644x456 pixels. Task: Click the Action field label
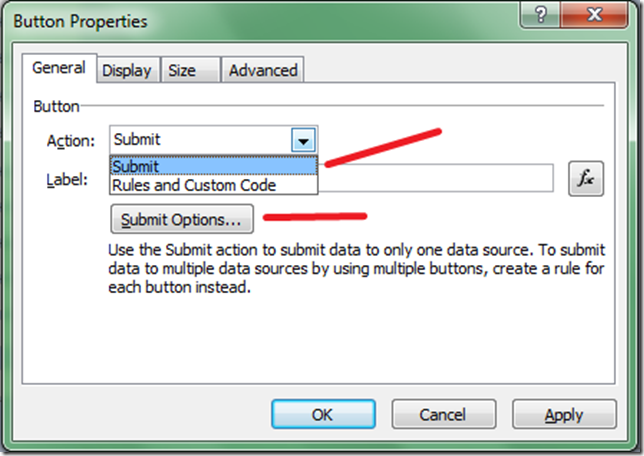[70, 140]
